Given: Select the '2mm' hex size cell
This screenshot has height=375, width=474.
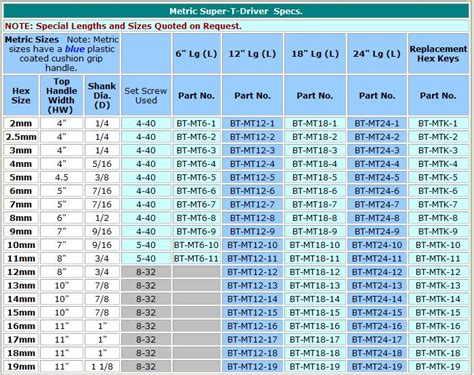Looking at the screenshot, I should (x=21, y=123).
